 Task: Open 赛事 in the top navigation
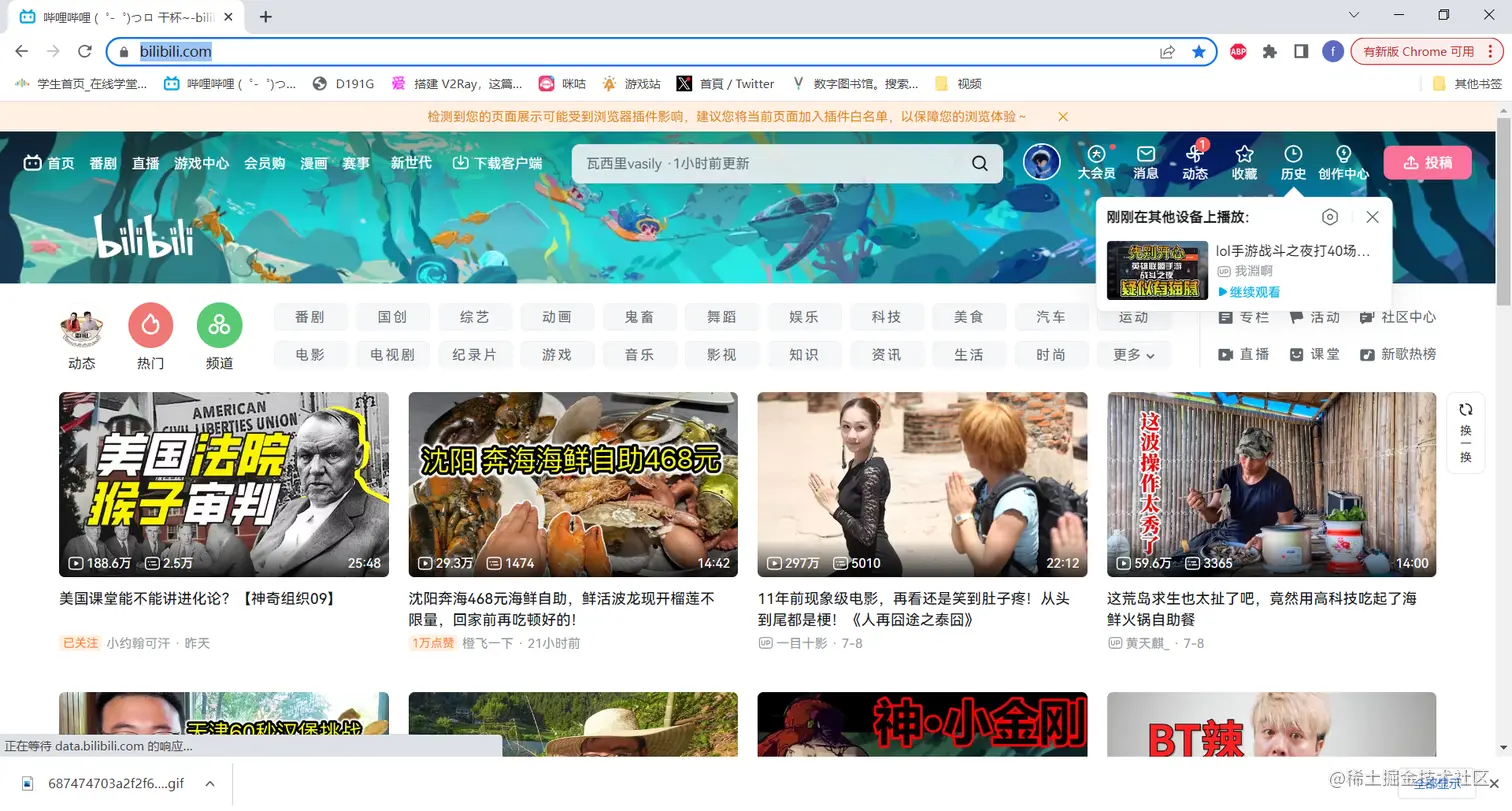tap(356, 163)
